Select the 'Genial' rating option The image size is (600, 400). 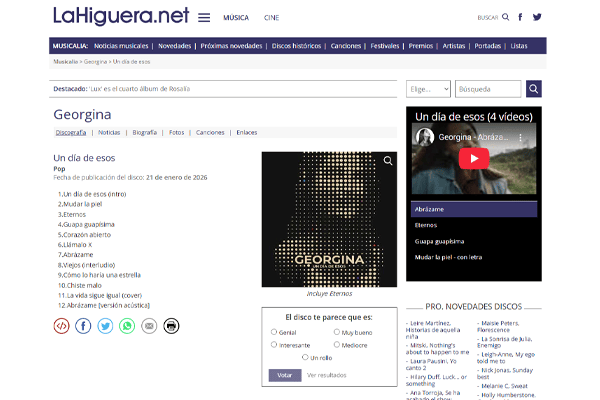pos(274,331)
